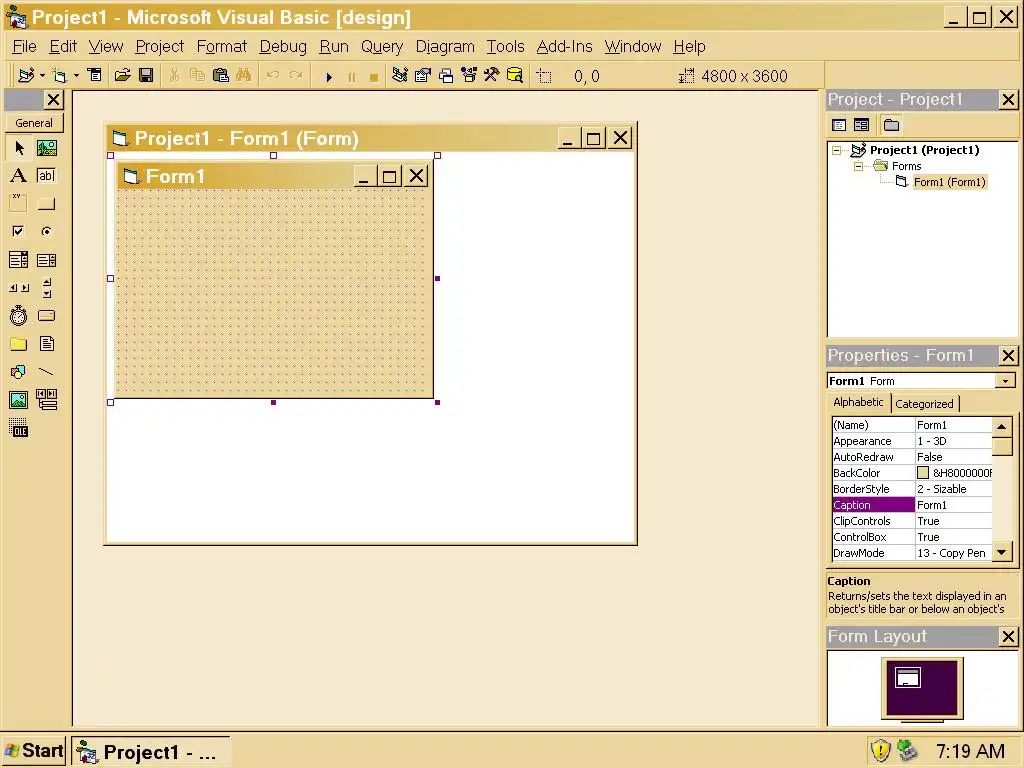
Task: Open the Format menu
Action: [x=221, y=46]
